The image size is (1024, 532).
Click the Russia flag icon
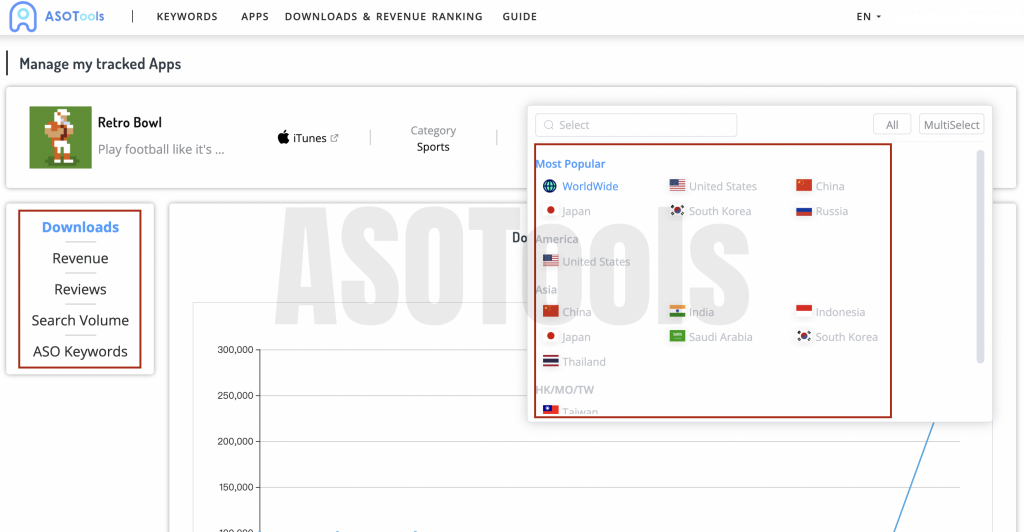(x=804, y=211)
